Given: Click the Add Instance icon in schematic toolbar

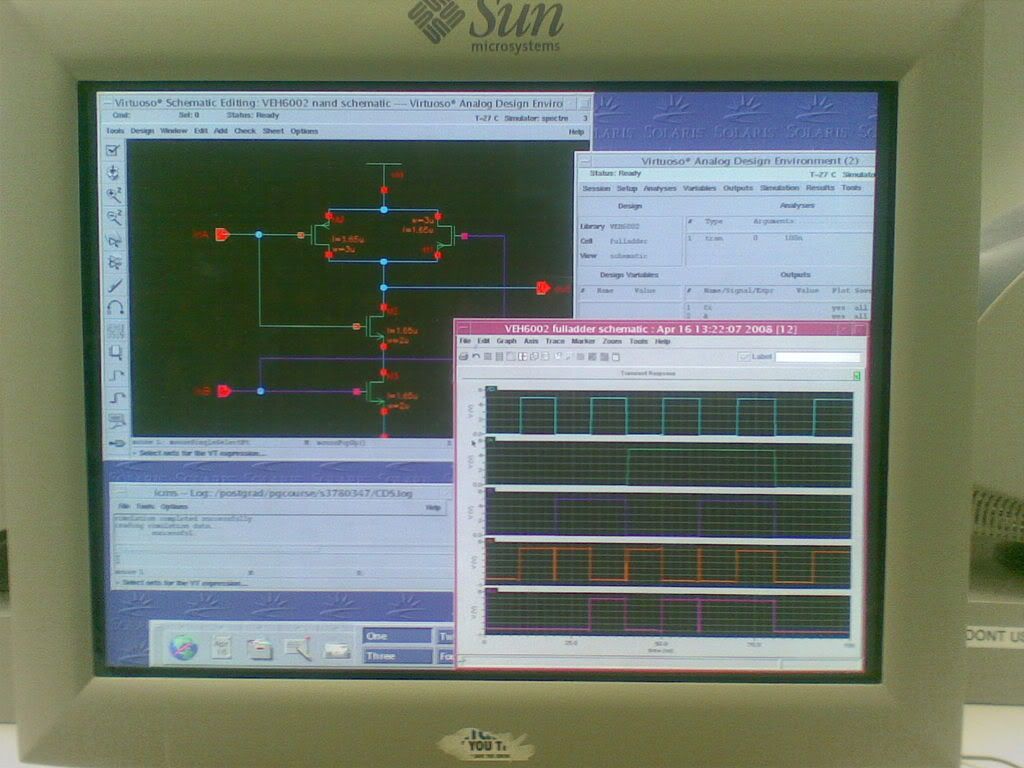Looking at the screenshot, I should (116, 353).
